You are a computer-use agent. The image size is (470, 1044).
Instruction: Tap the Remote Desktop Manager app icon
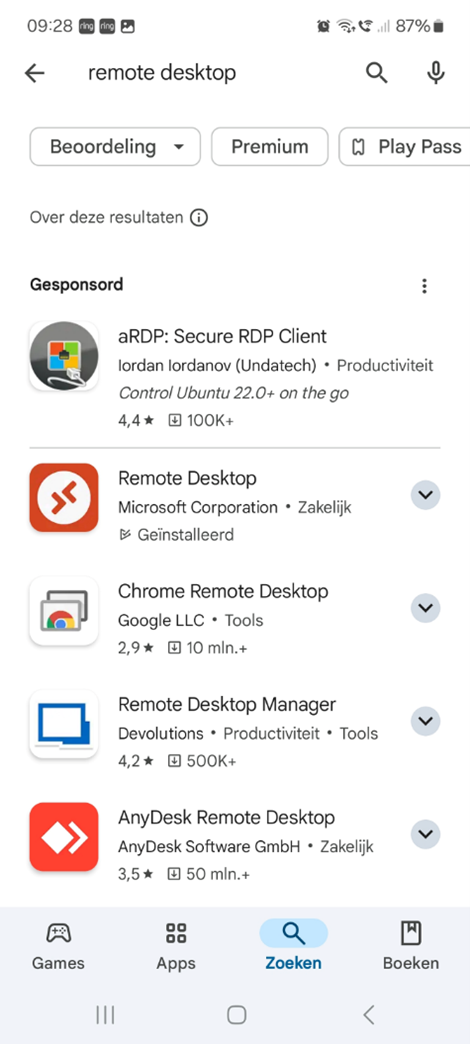[x=64, y=724]
